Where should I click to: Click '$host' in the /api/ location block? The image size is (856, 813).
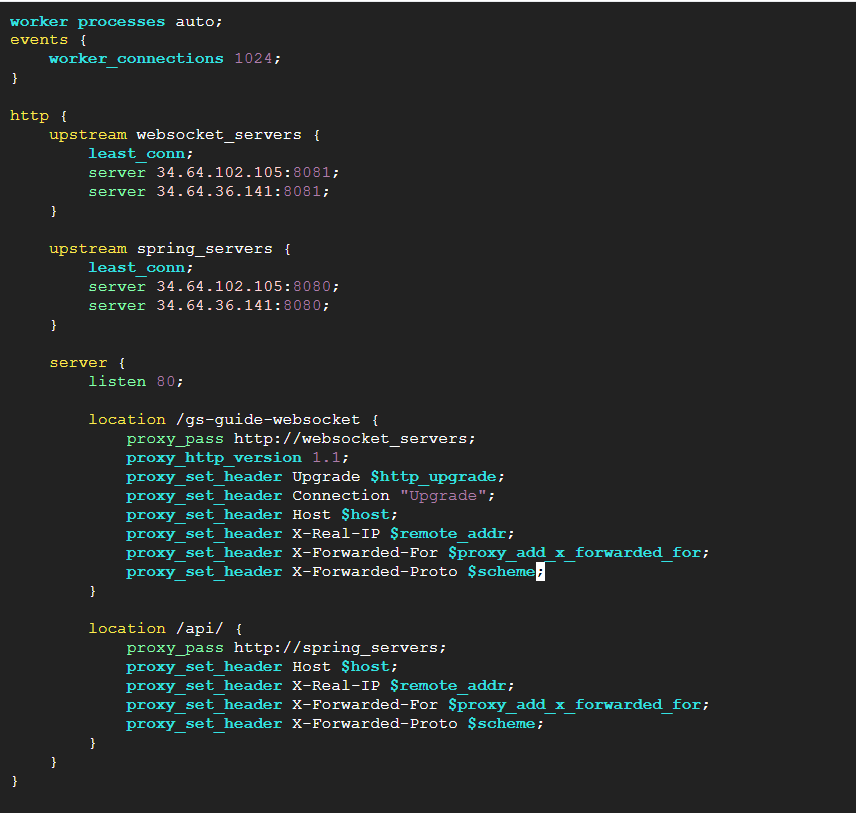(x=365, y=667)
